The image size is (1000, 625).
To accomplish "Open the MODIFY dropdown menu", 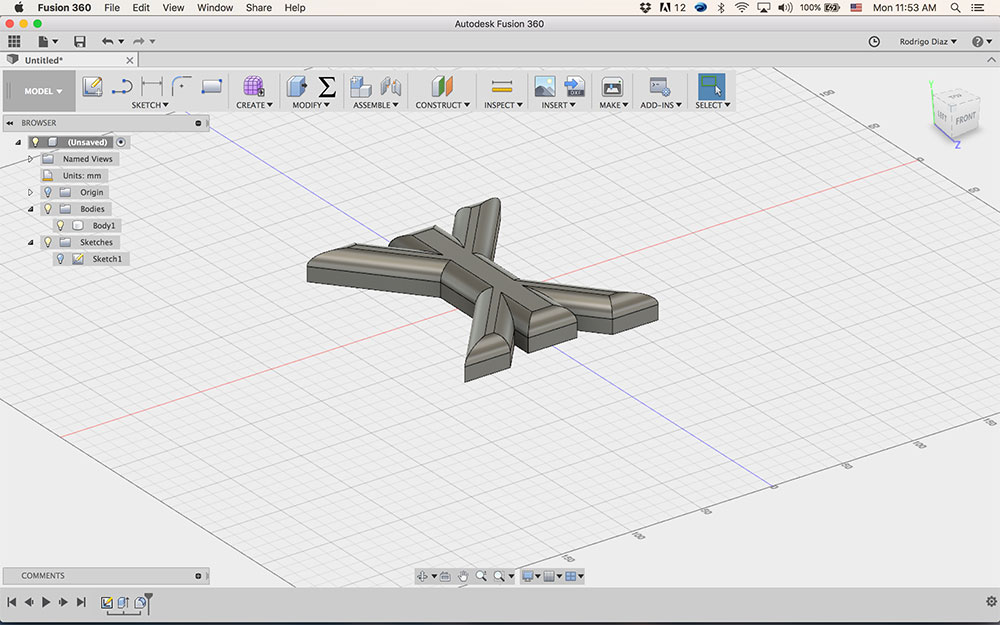I will (x=311, y=105).
